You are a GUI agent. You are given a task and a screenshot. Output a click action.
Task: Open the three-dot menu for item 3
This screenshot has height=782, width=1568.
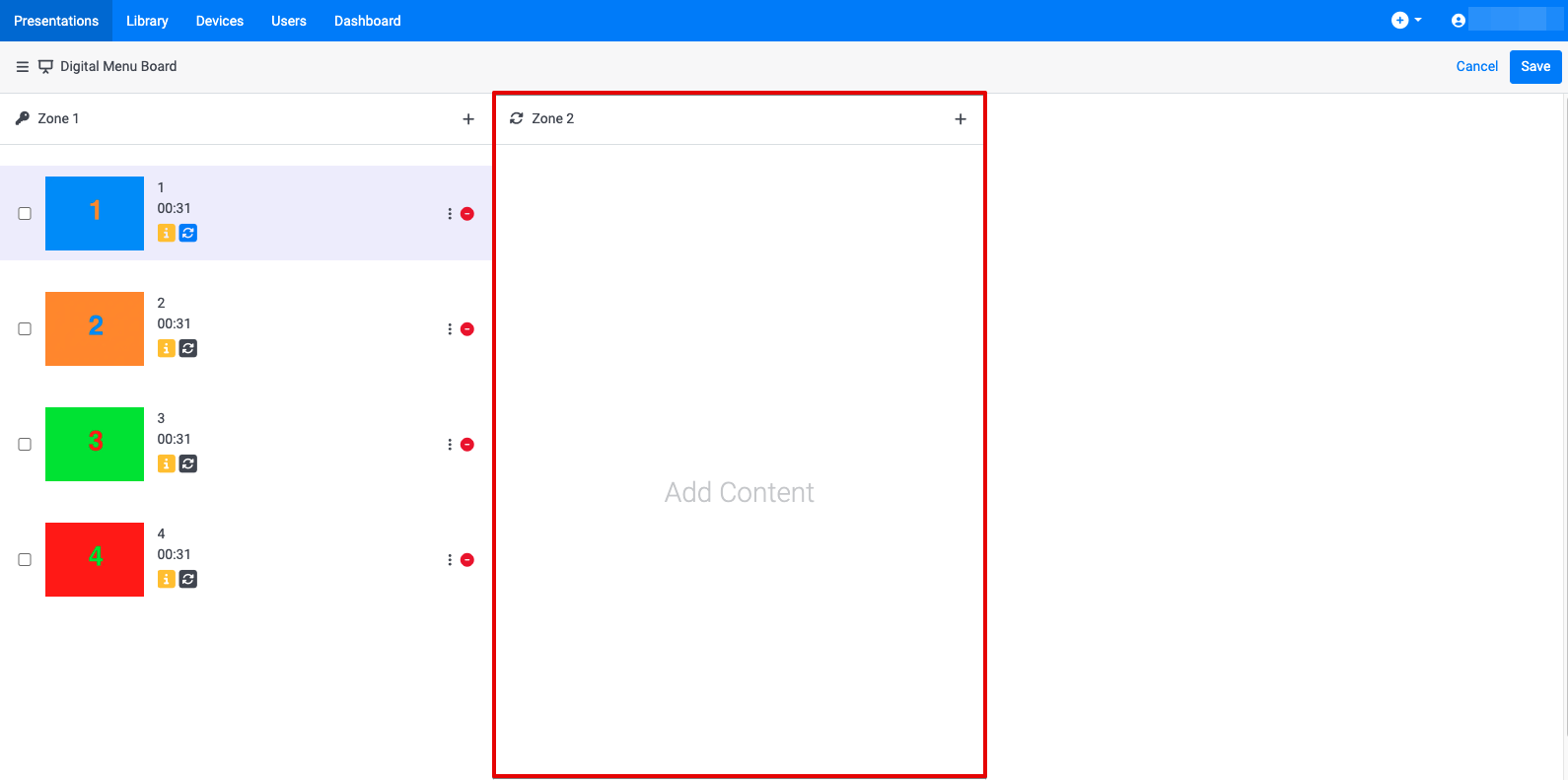(x=450, y=445)
